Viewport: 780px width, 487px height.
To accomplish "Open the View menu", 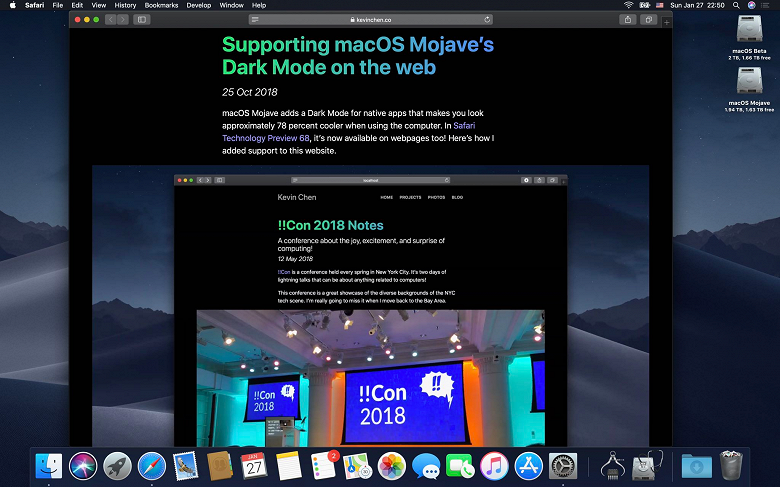I will coord(98,5).
